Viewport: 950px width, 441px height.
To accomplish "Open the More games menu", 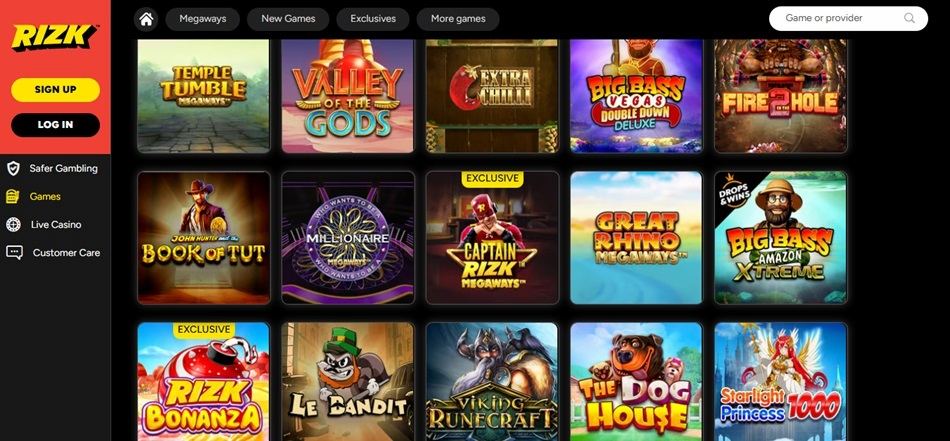I will click(458, 19).
